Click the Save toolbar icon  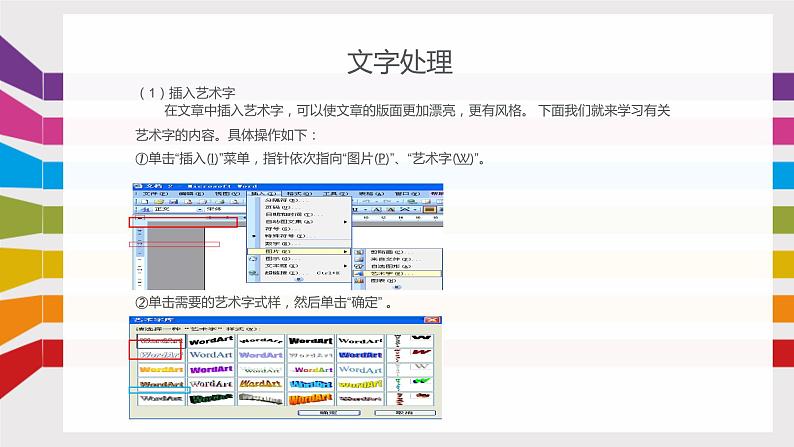pos(173,201)
